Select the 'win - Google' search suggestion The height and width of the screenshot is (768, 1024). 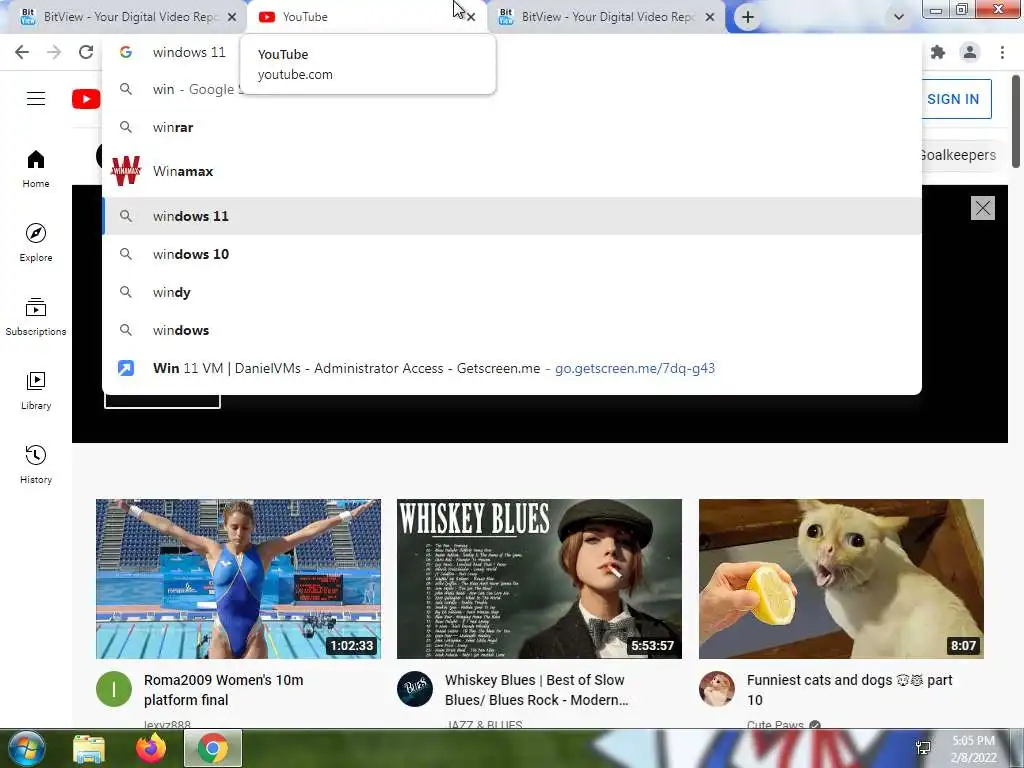tap(512, 89)
